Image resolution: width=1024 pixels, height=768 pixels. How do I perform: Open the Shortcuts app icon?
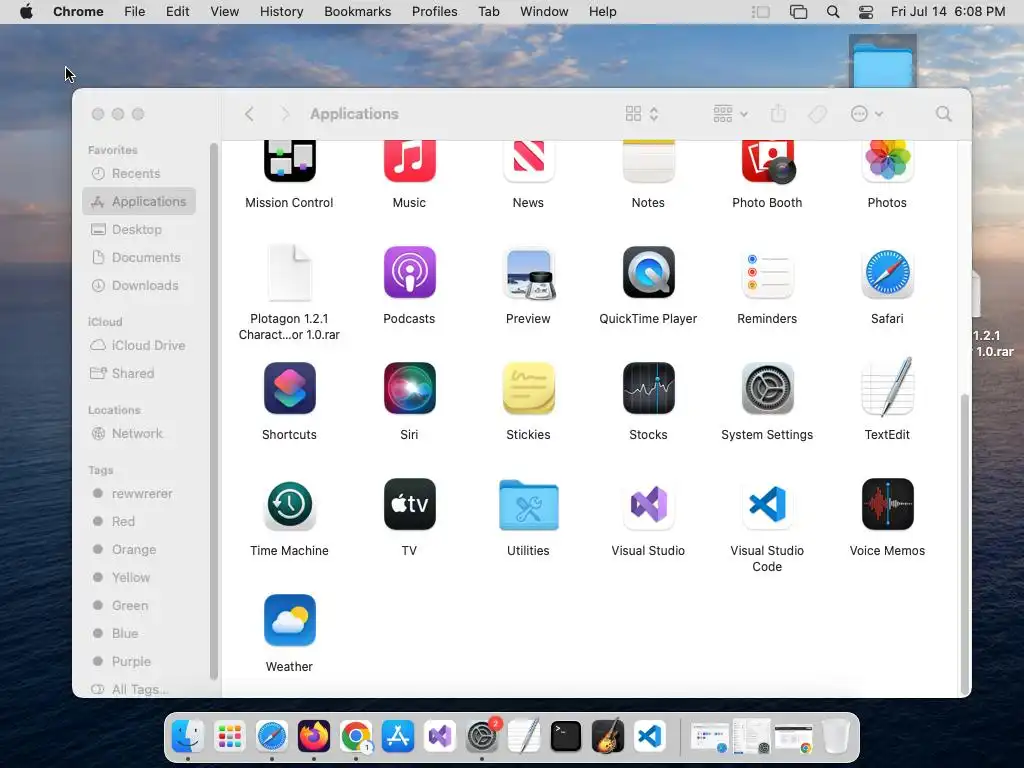[x=289, y=388]
